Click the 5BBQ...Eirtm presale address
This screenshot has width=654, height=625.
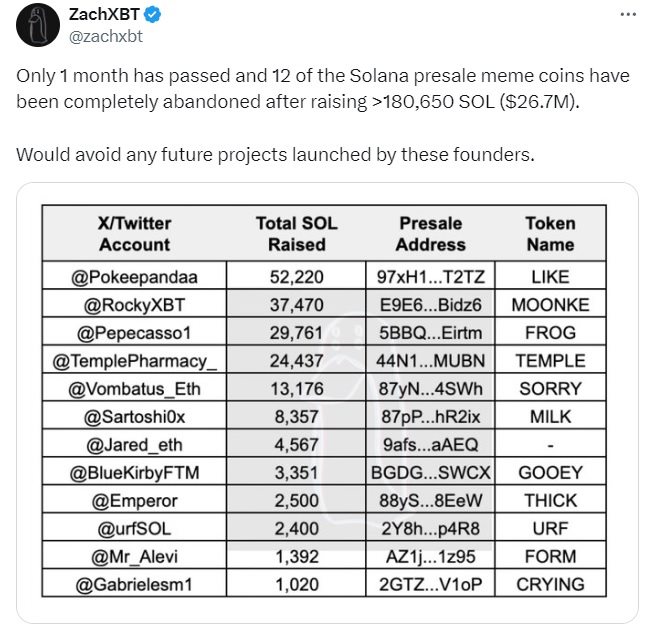tap(432, 332)
